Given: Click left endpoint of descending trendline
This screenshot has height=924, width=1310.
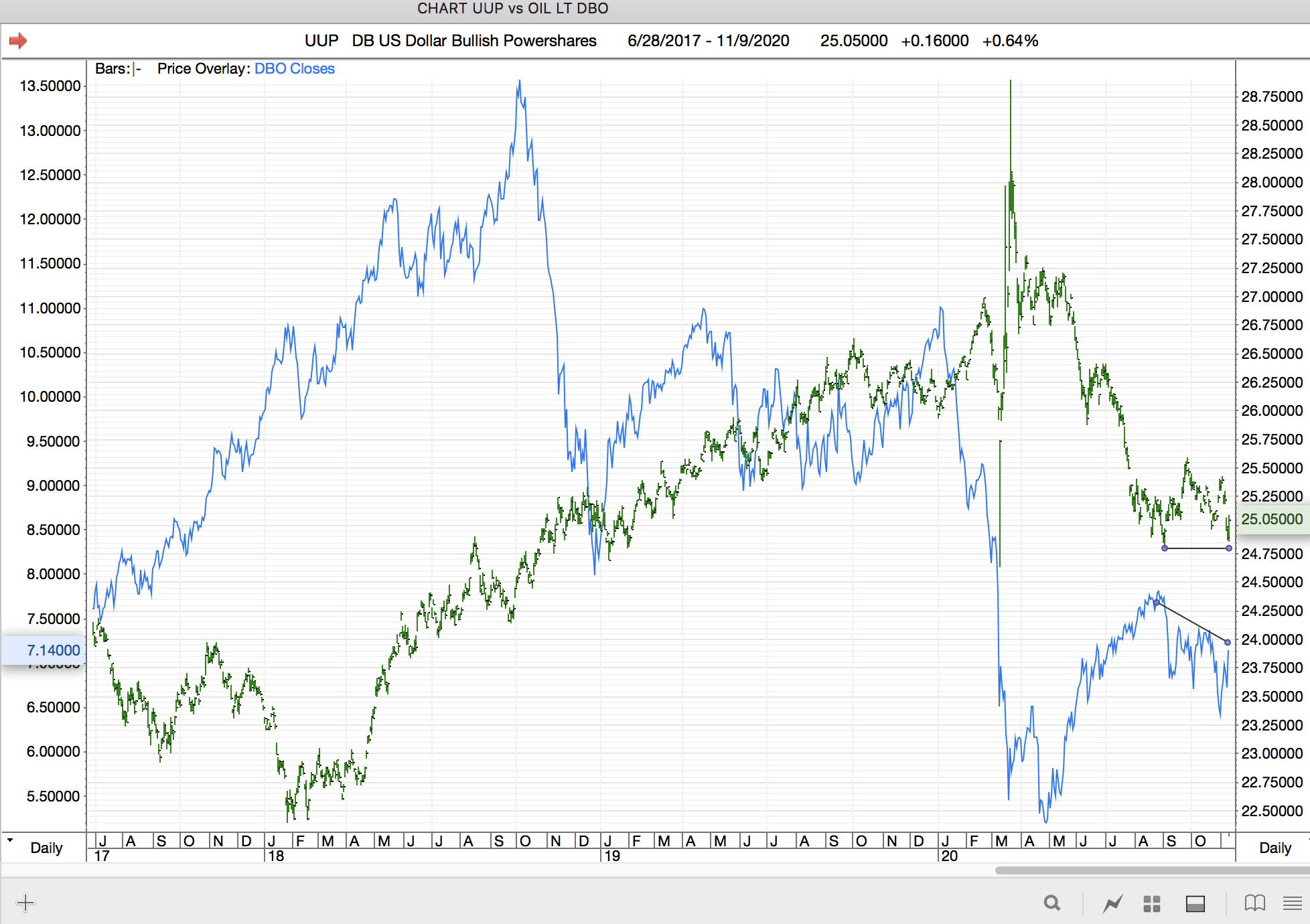Looking at the screenshot, I should point(1157,603).
